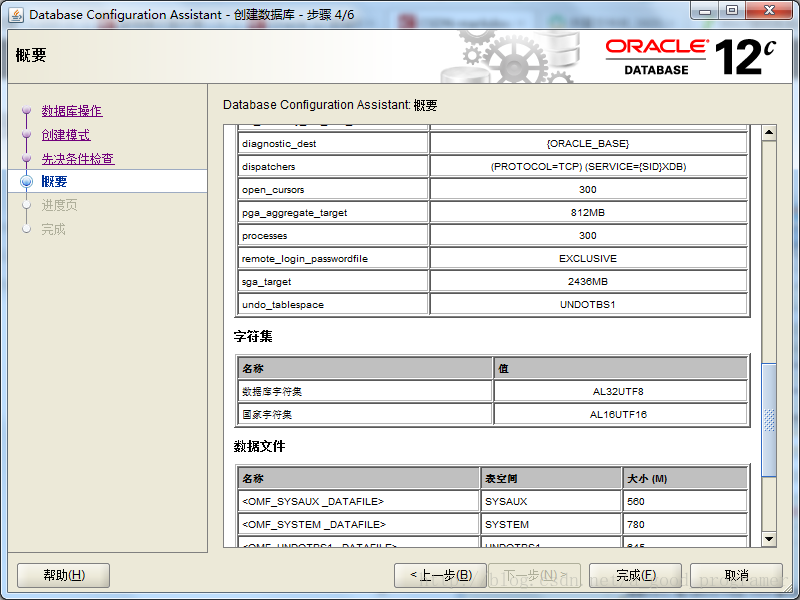Click the <OMF_SYSAUX _DATAFILE> cell
Screen dimensions: 800x600
coord(358,501)
